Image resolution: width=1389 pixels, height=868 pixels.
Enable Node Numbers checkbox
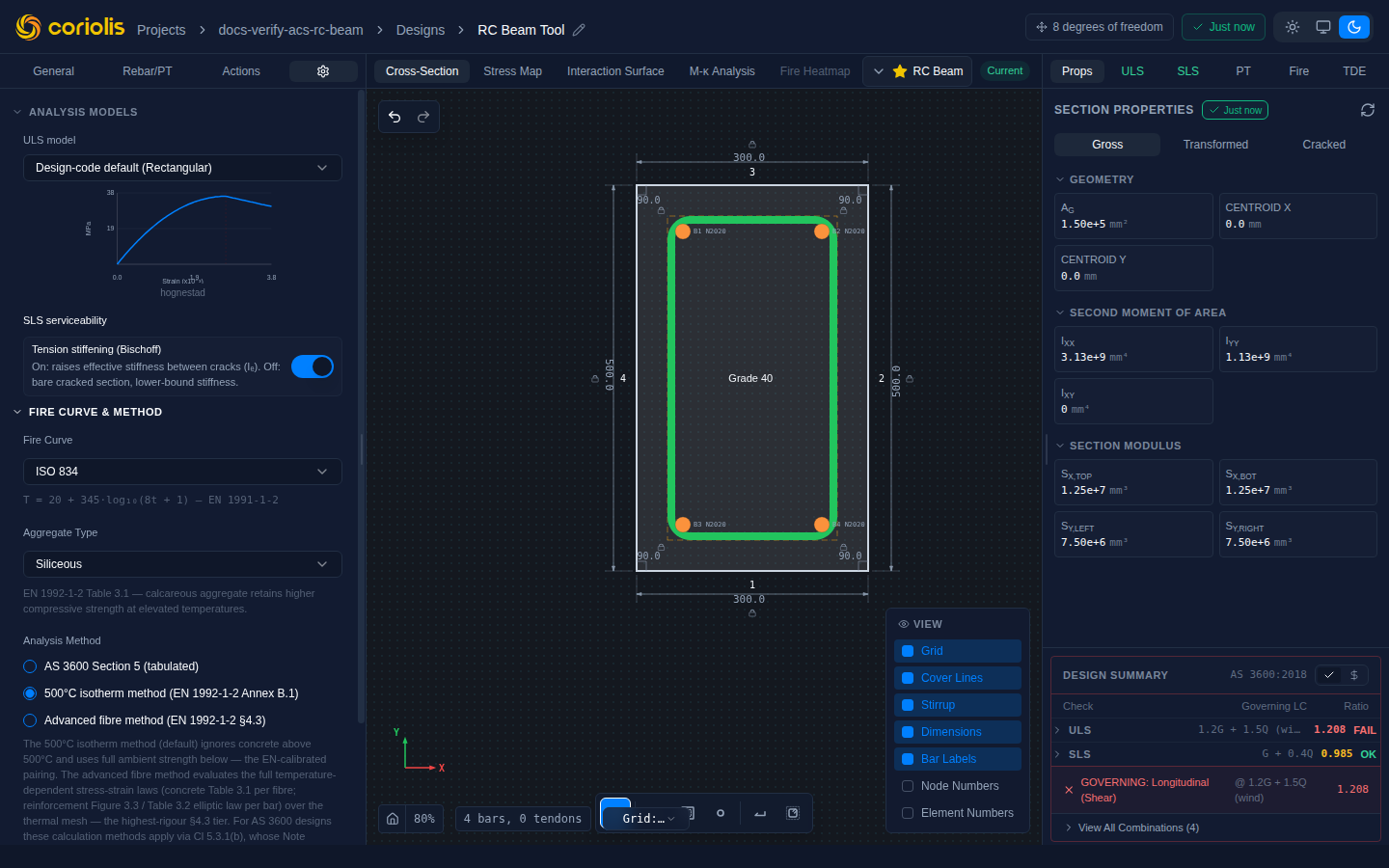pyautogui.click(x=908, y=786)
